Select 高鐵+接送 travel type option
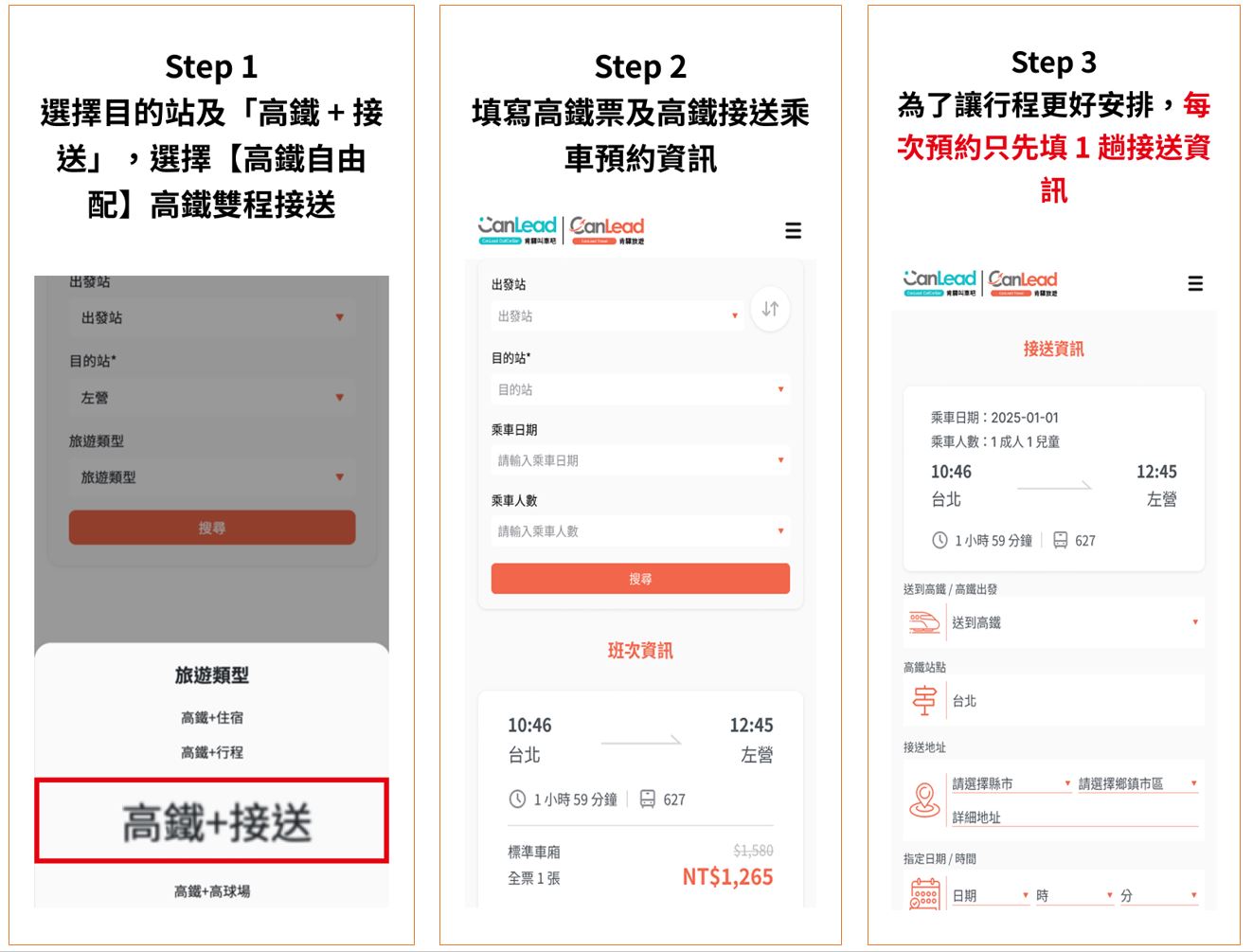Viewport: 1253px width, 952px height. (x=212, y=821)
